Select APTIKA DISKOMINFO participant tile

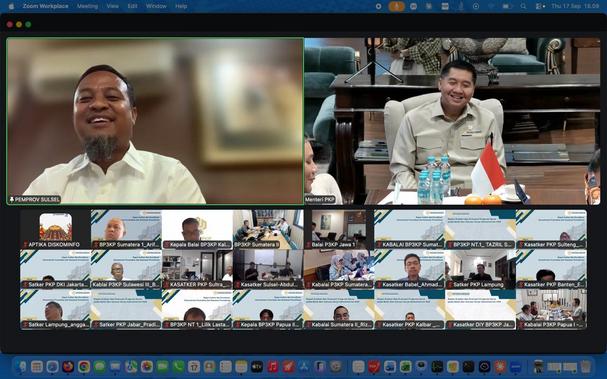[x=55, y=229]
